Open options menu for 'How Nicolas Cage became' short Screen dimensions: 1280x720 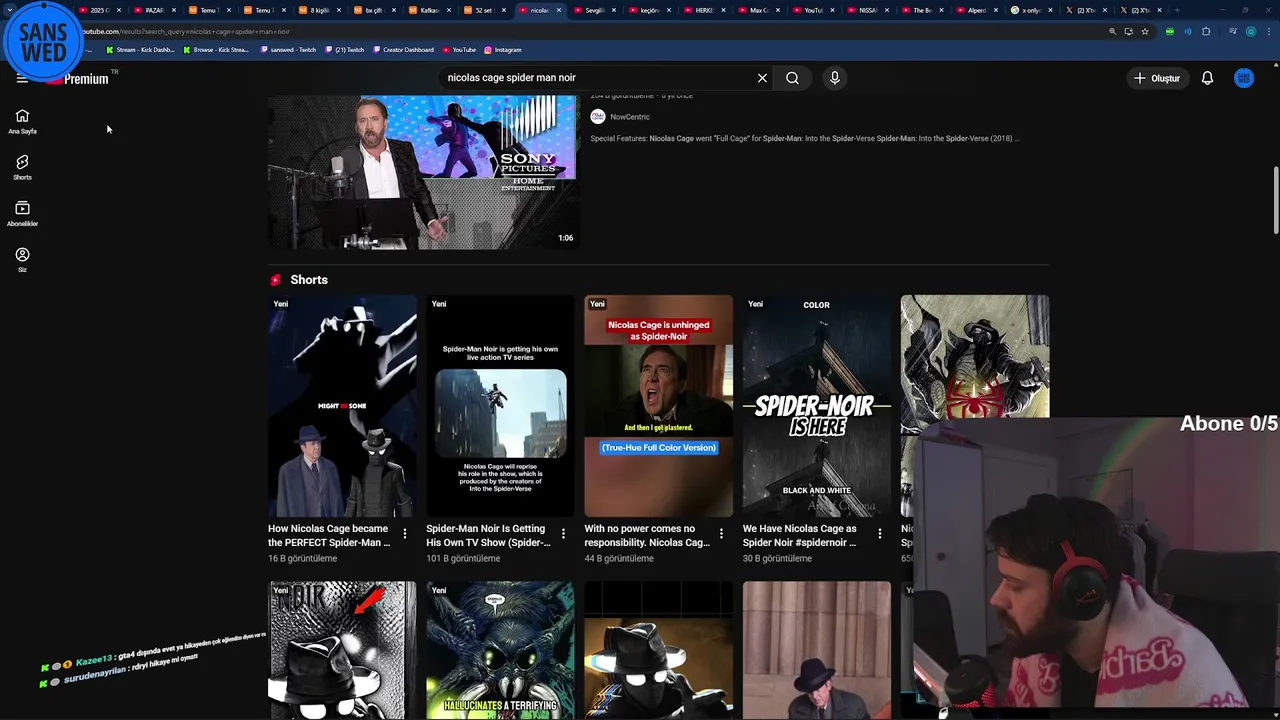point(405,534)
